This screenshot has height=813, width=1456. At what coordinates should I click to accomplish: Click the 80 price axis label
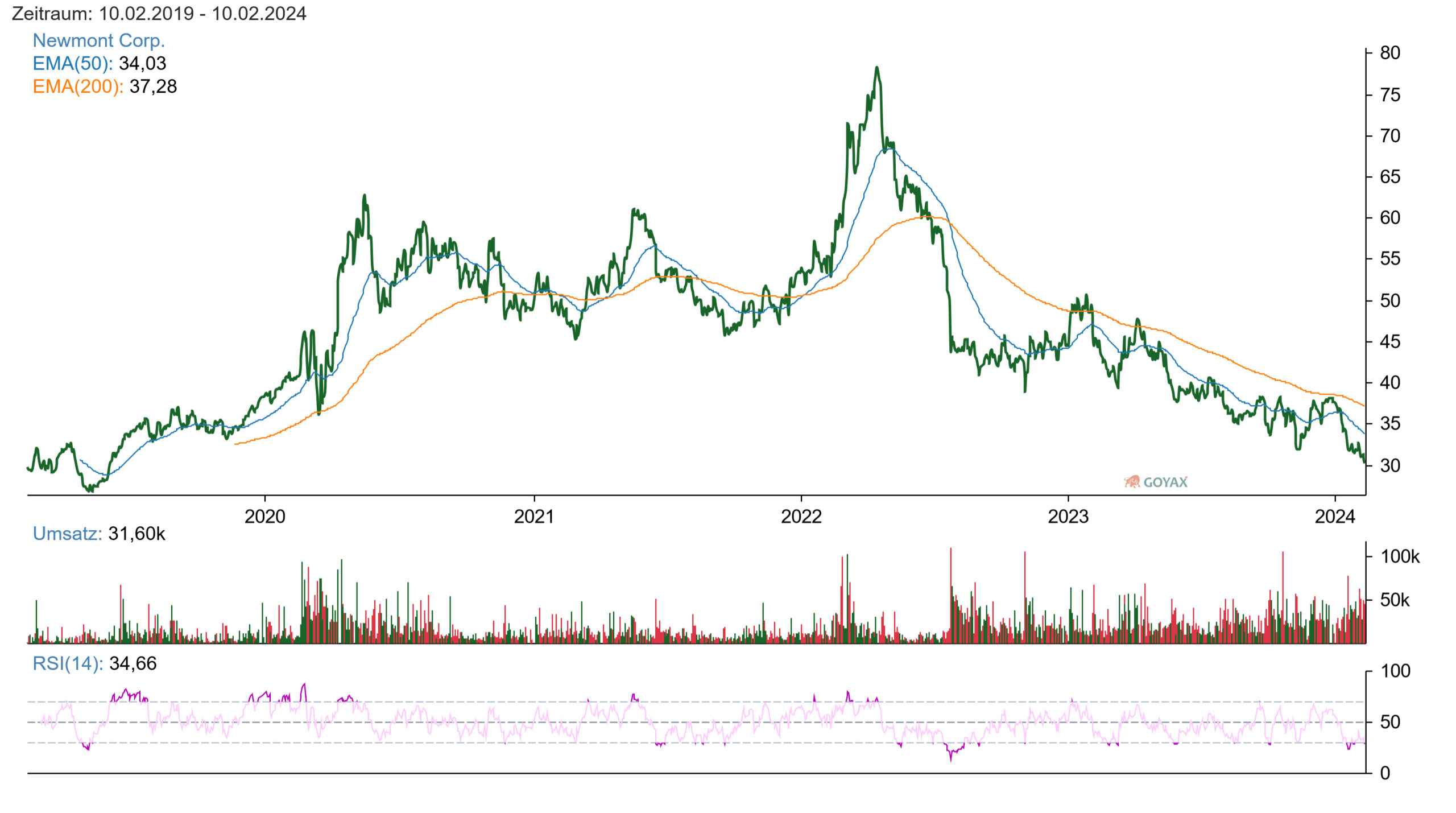(1390, 53)
